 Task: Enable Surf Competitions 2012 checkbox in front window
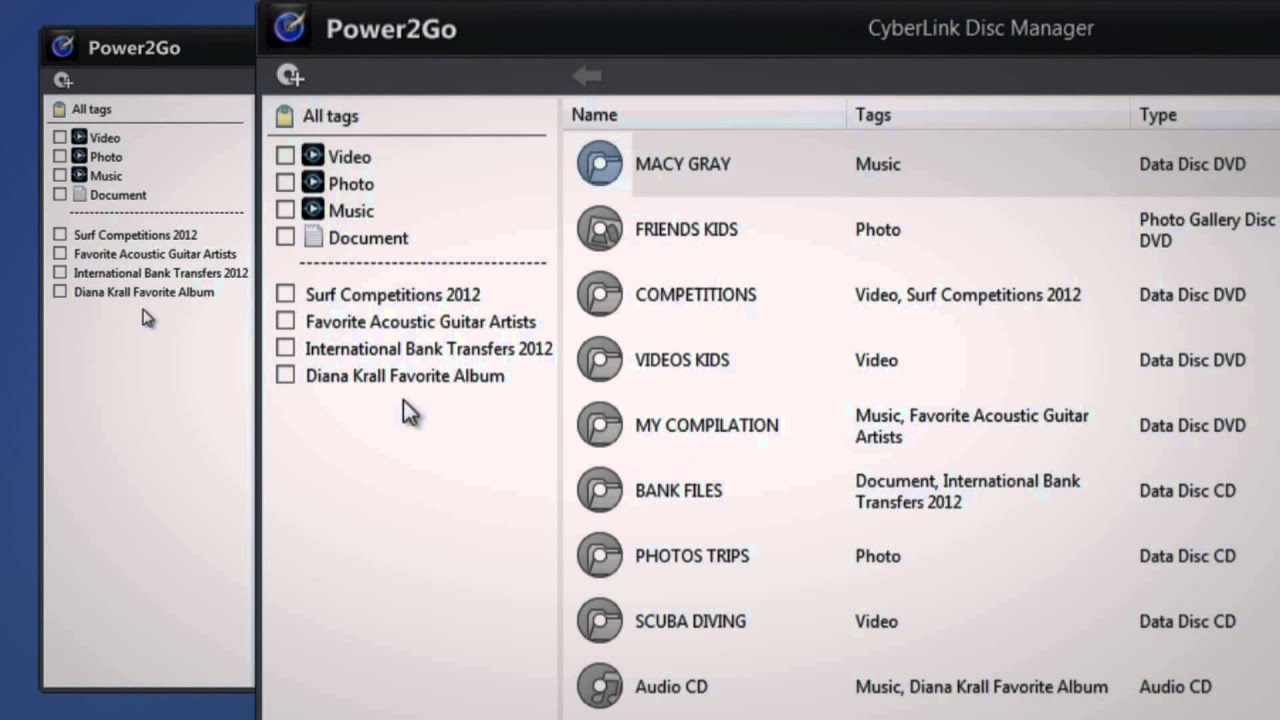(x=286, y=294)
